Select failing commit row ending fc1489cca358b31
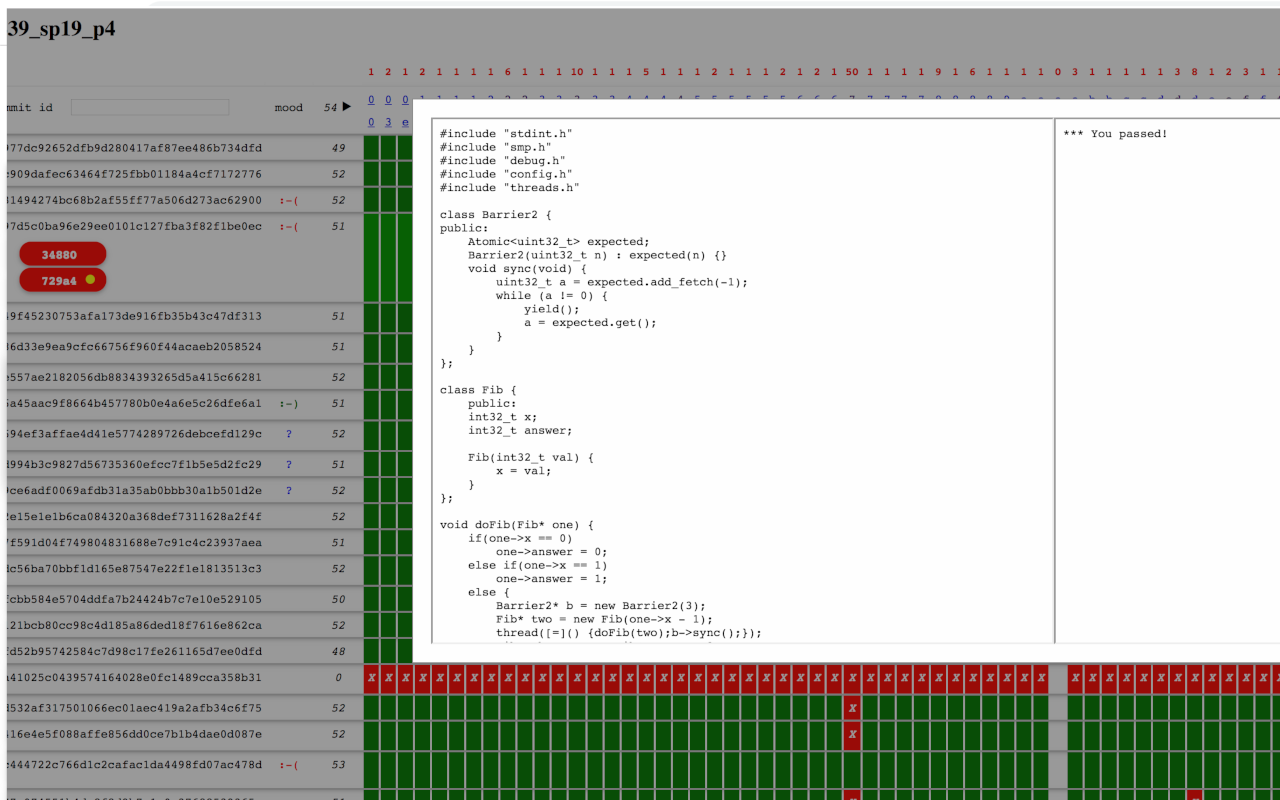 (185, 678)
